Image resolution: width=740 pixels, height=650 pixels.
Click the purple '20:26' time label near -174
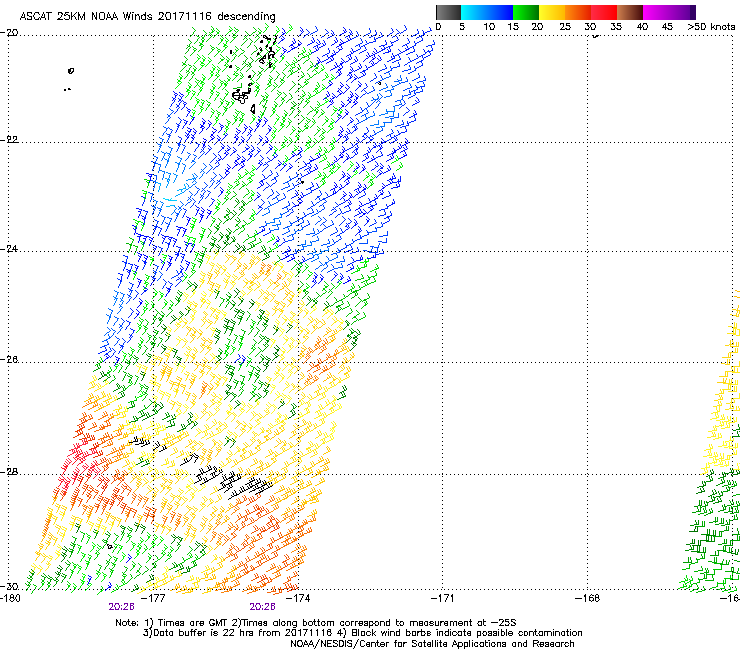[262, 607]
